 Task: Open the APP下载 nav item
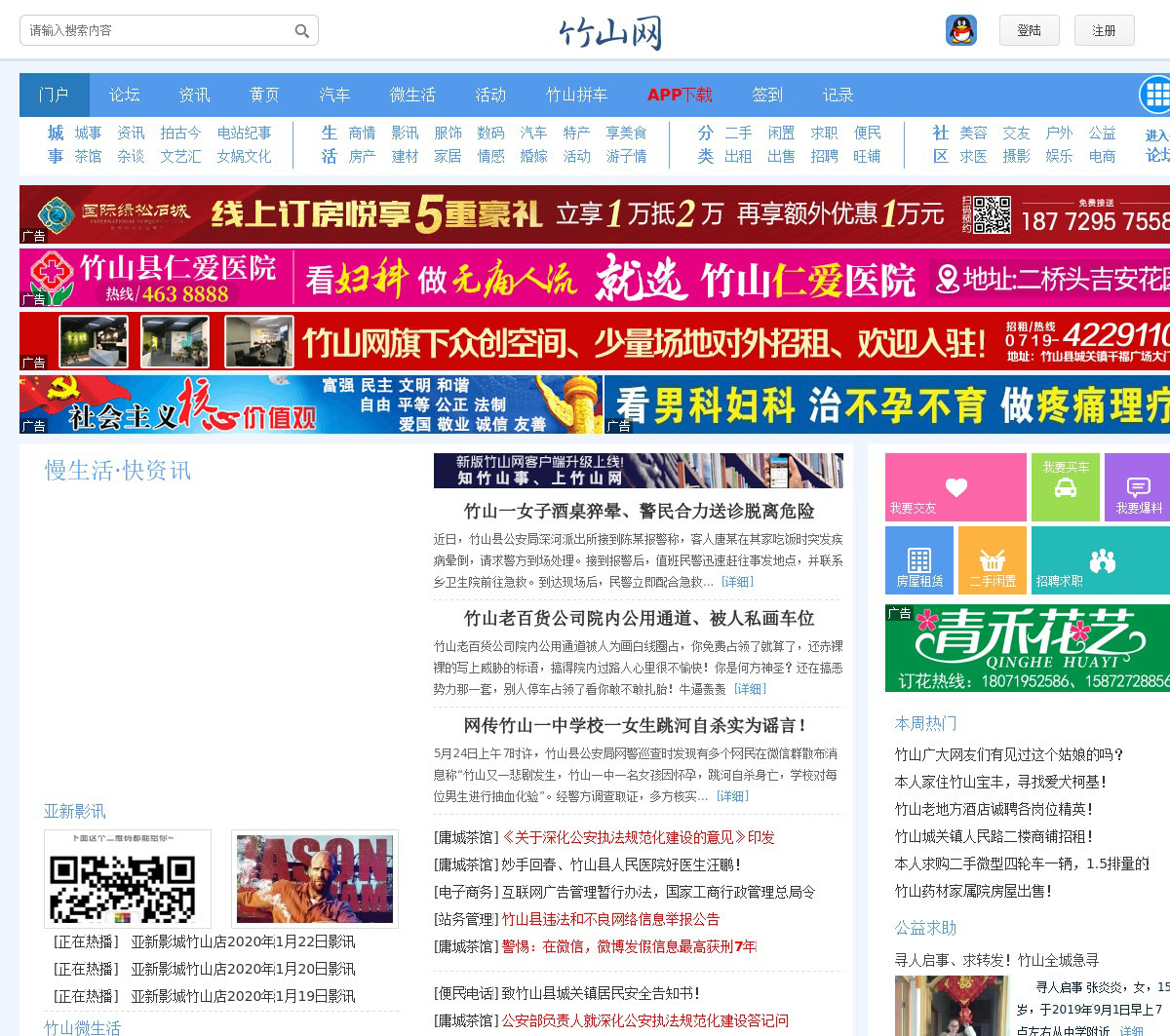680,95
